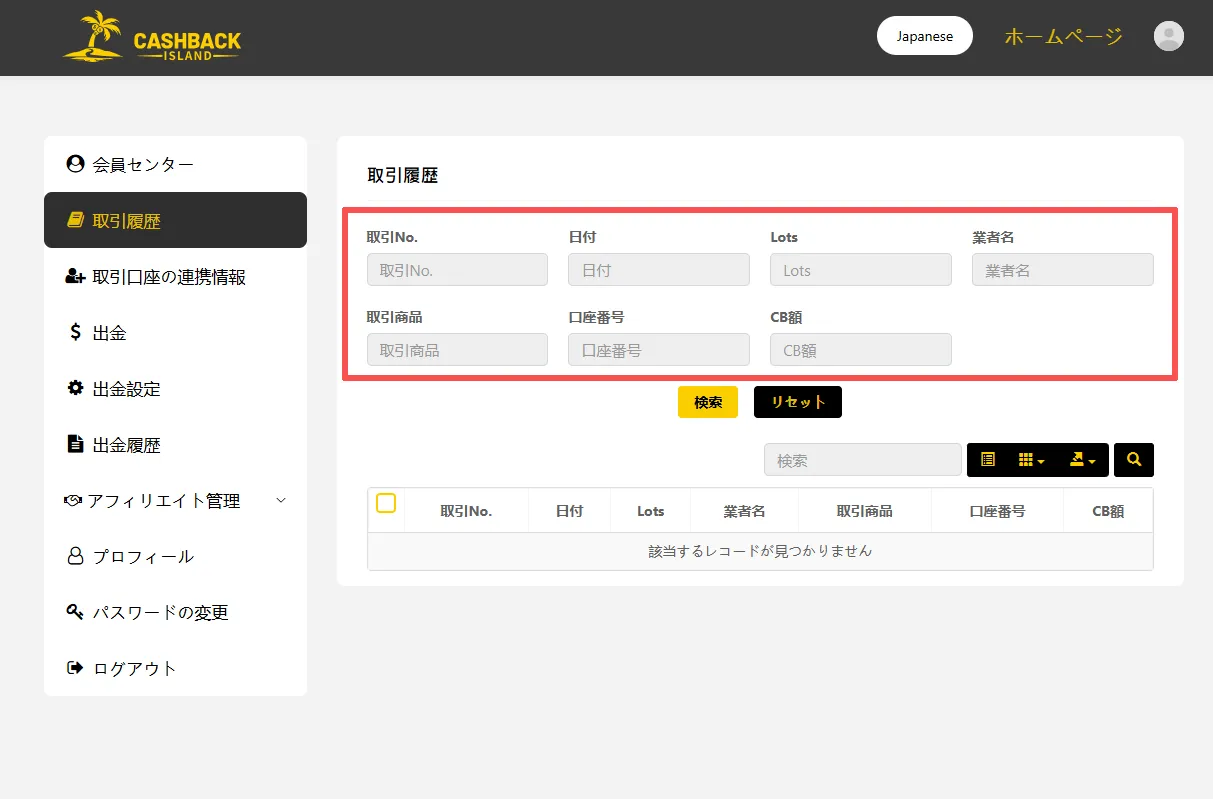Image resolution: width=1213 pixels, height=799 pixels.
Task: Follow the ホームページ link
Action: point(1063,37)
